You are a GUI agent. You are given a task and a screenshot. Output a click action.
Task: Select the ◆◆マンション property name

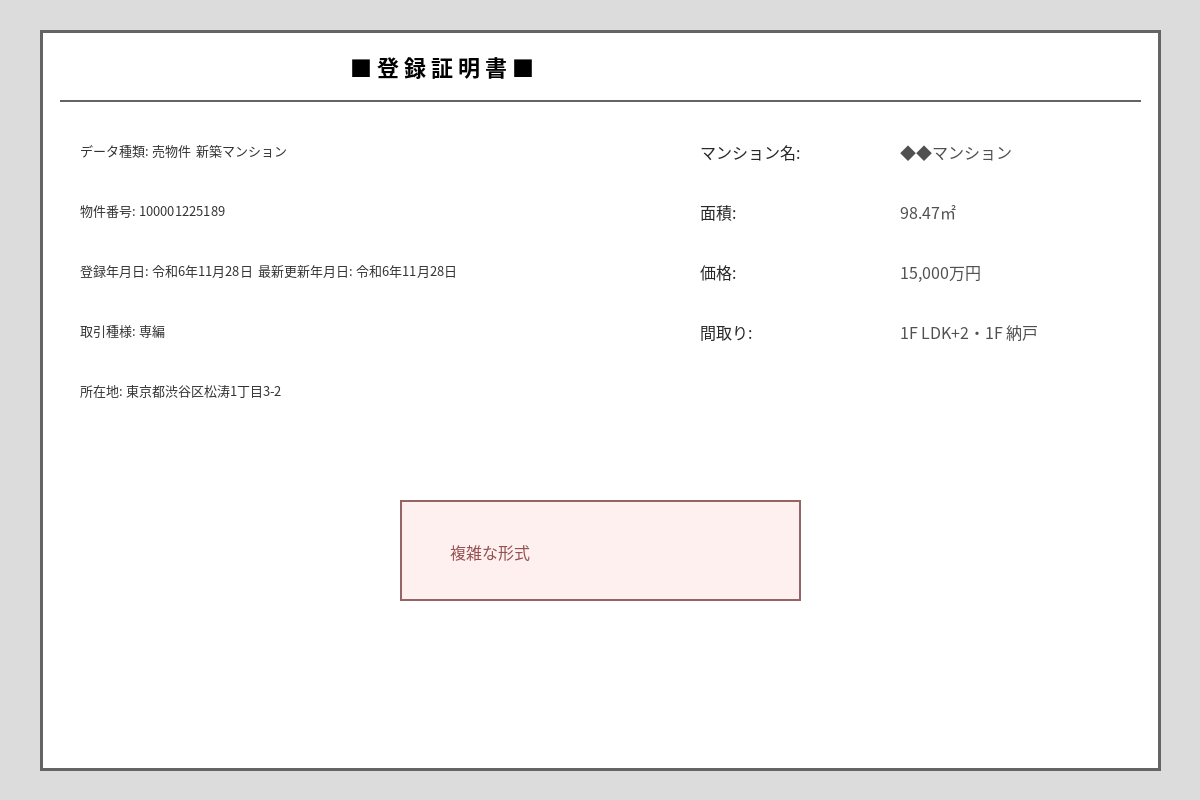click(955, 153)
